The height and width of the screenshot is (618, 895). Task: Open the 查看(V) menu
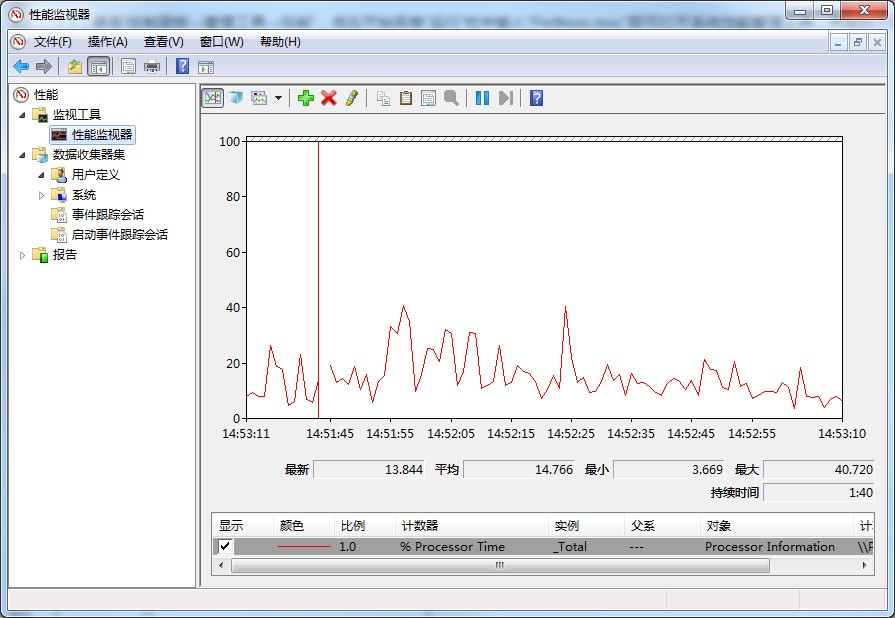(x=164, y=42)
